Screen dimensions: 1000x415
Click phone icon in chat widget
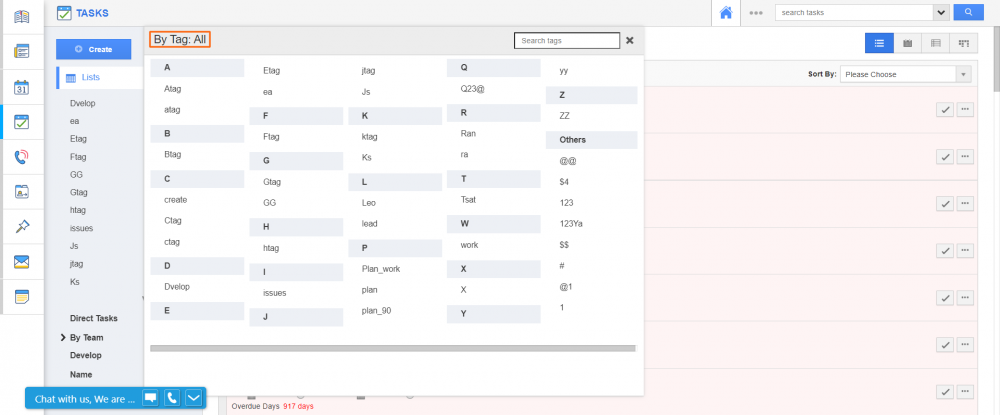[172, 398]
